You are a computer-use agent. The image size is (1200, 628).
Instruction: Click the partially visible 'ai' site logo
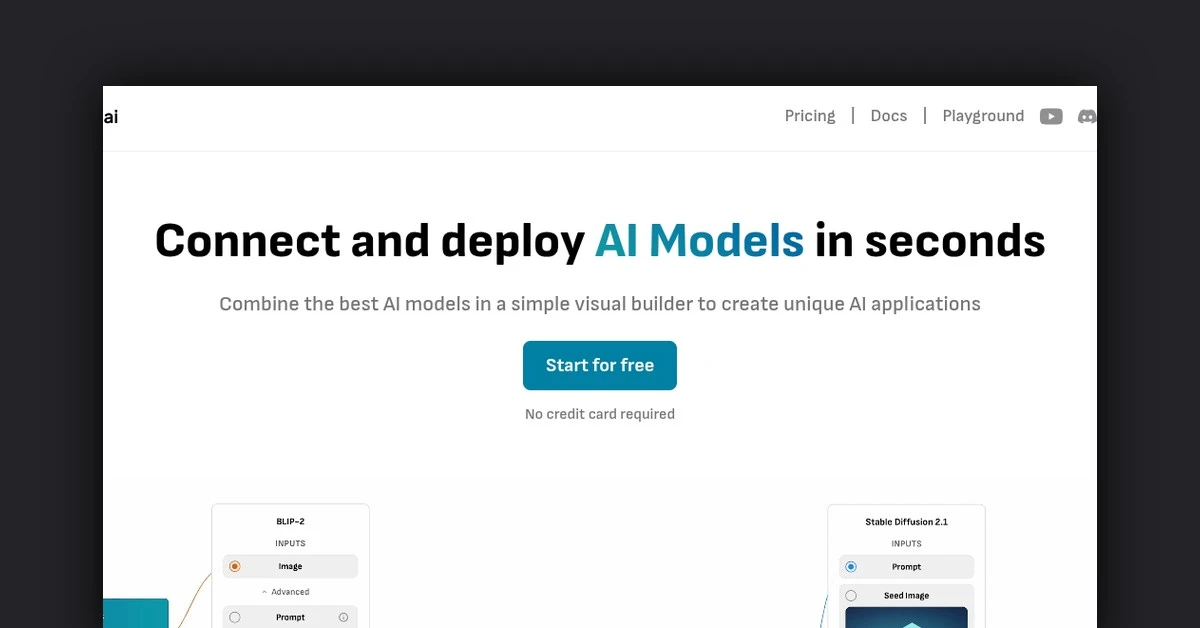pos(111,117)
